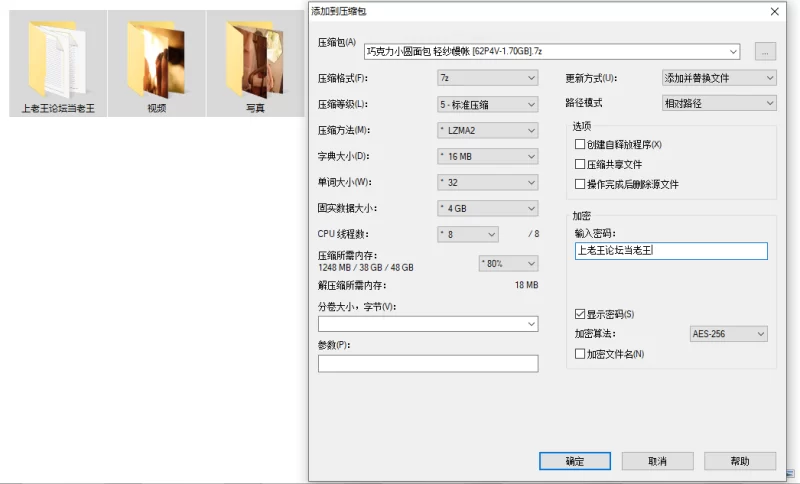Click the browse "..." button beside archive path
The width and height of the screenshot is (800, 484).
tap(765, 51)
